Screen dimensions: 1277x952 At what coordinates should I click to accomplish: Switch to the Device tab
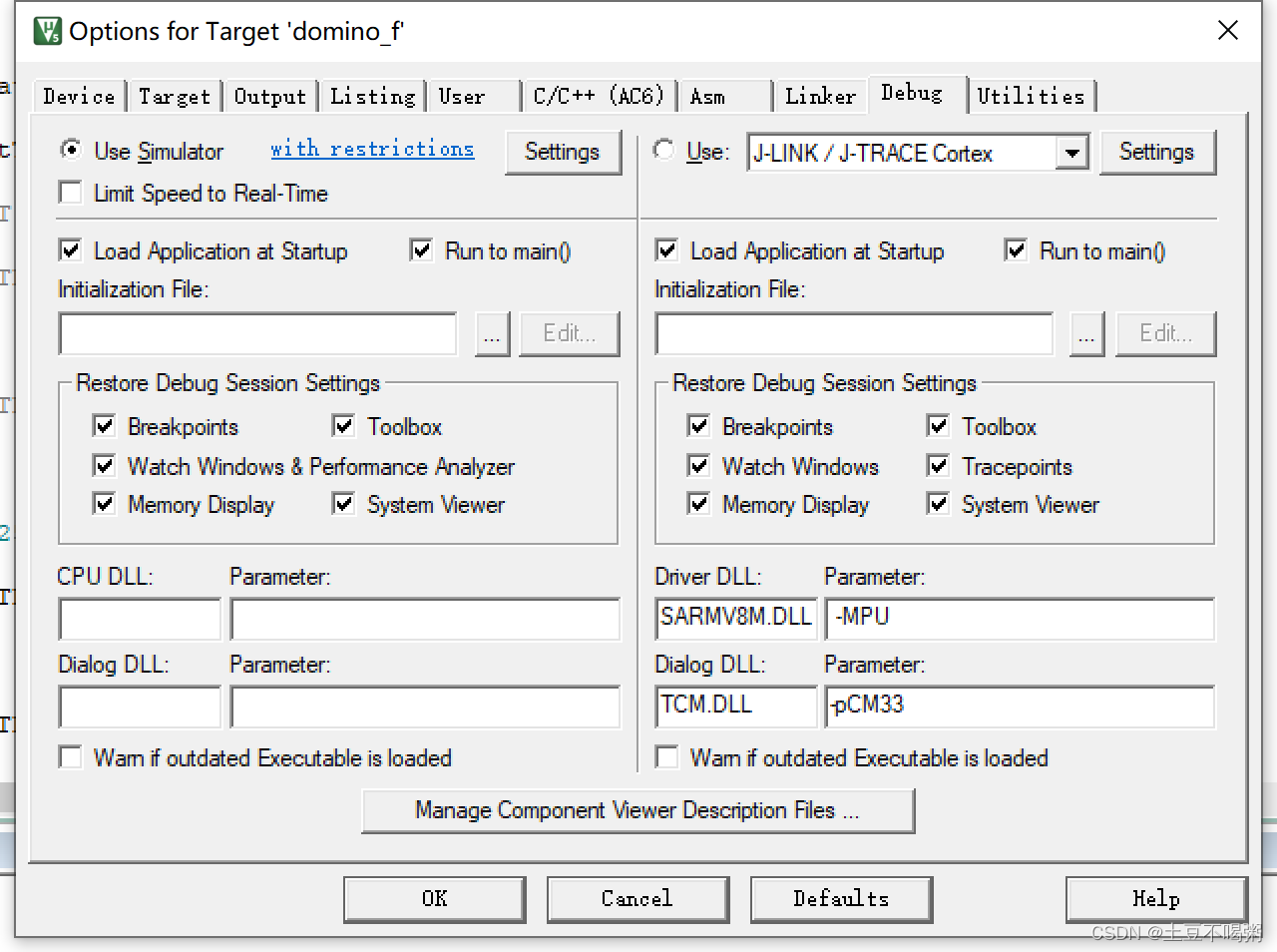pyautogui.click(x=78, y=96)
